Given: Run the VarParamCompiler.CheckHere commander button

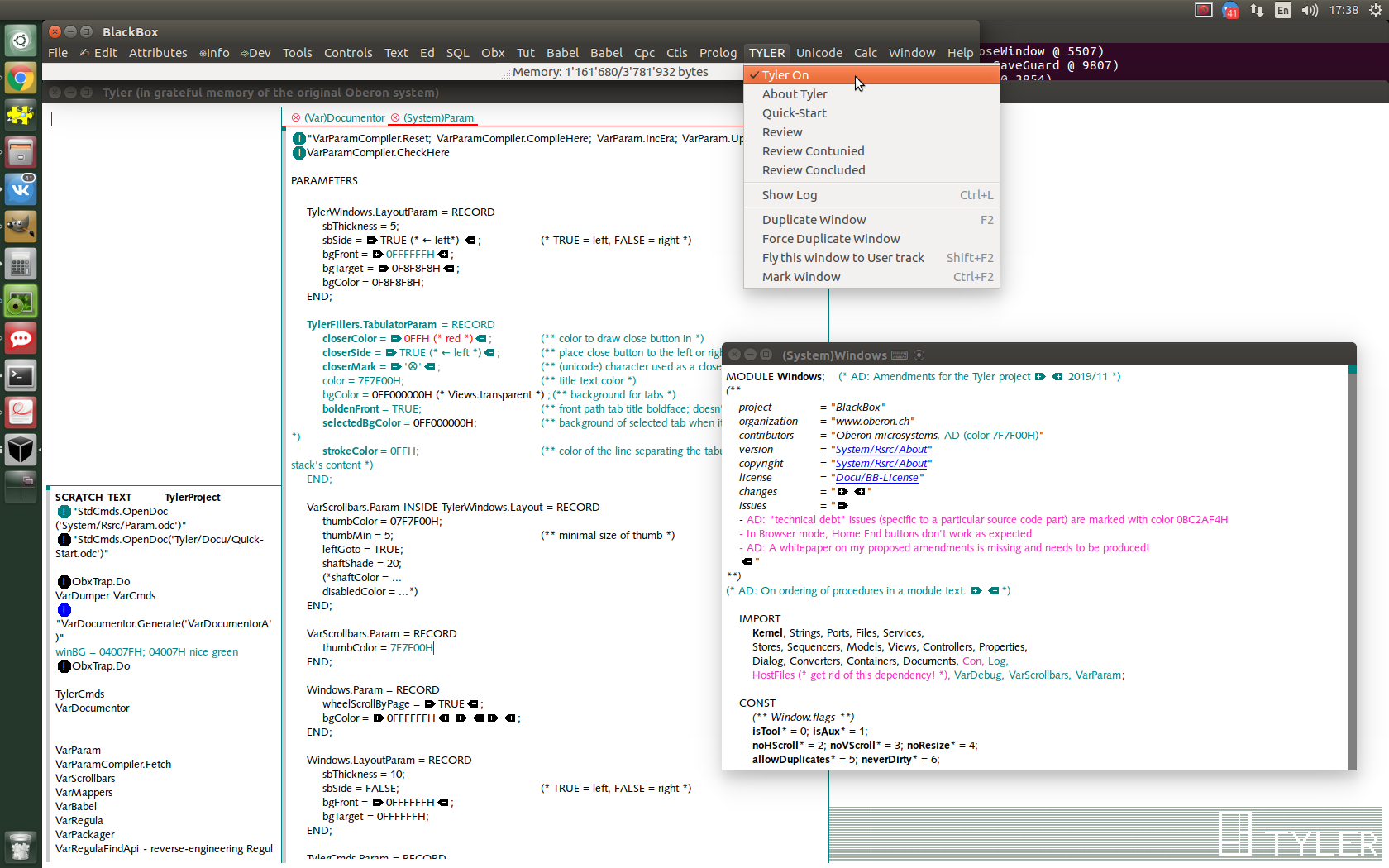Looking at the screenshot, I should 298,153.
